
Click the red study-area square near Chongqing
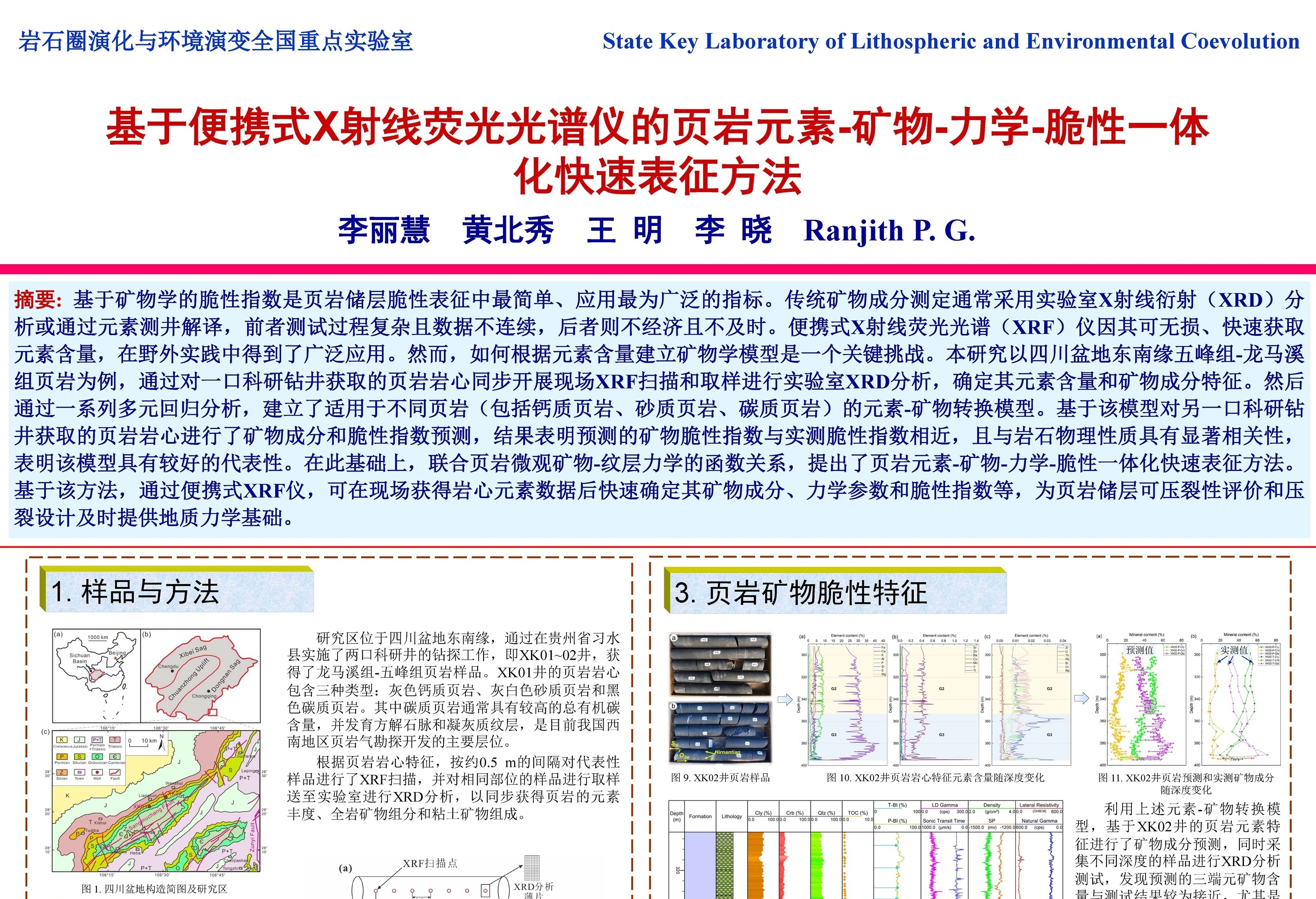[x=213, y=712]
